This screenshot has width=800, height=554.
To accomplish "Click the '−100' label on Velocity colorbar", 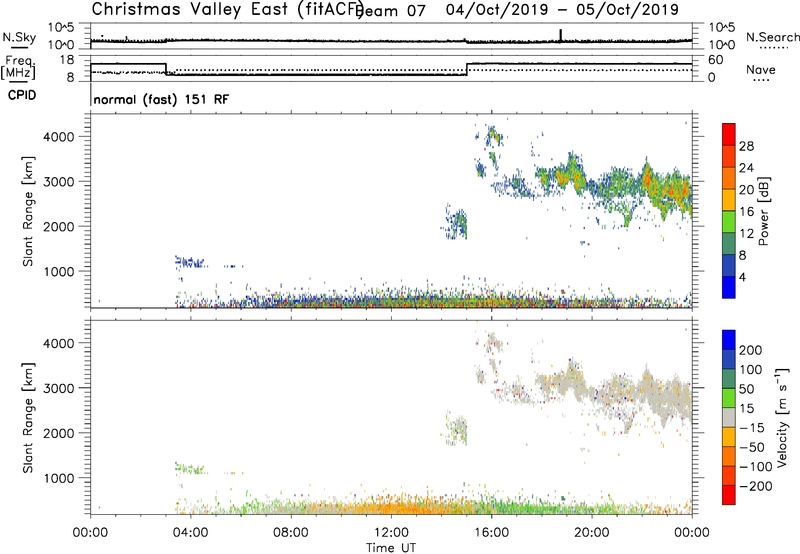I will [x=756, y=467].
